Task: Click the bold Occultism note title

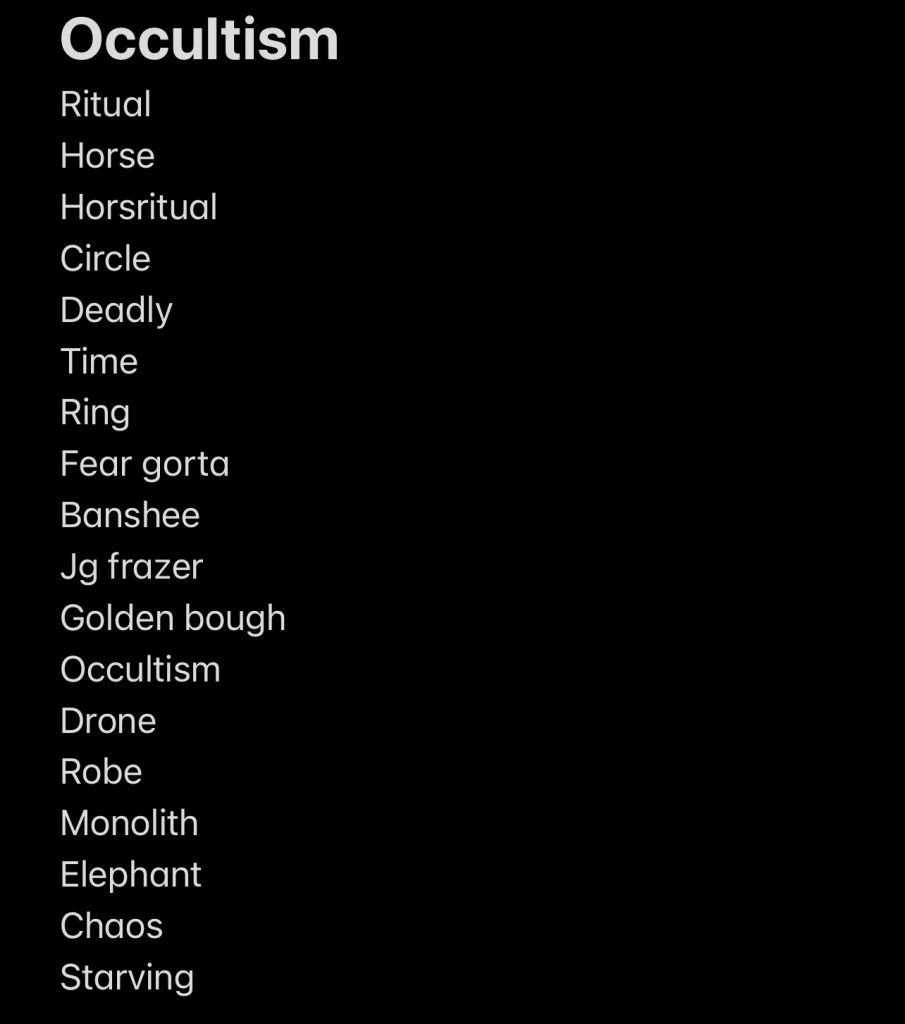Action: click(x=199, y=40)
